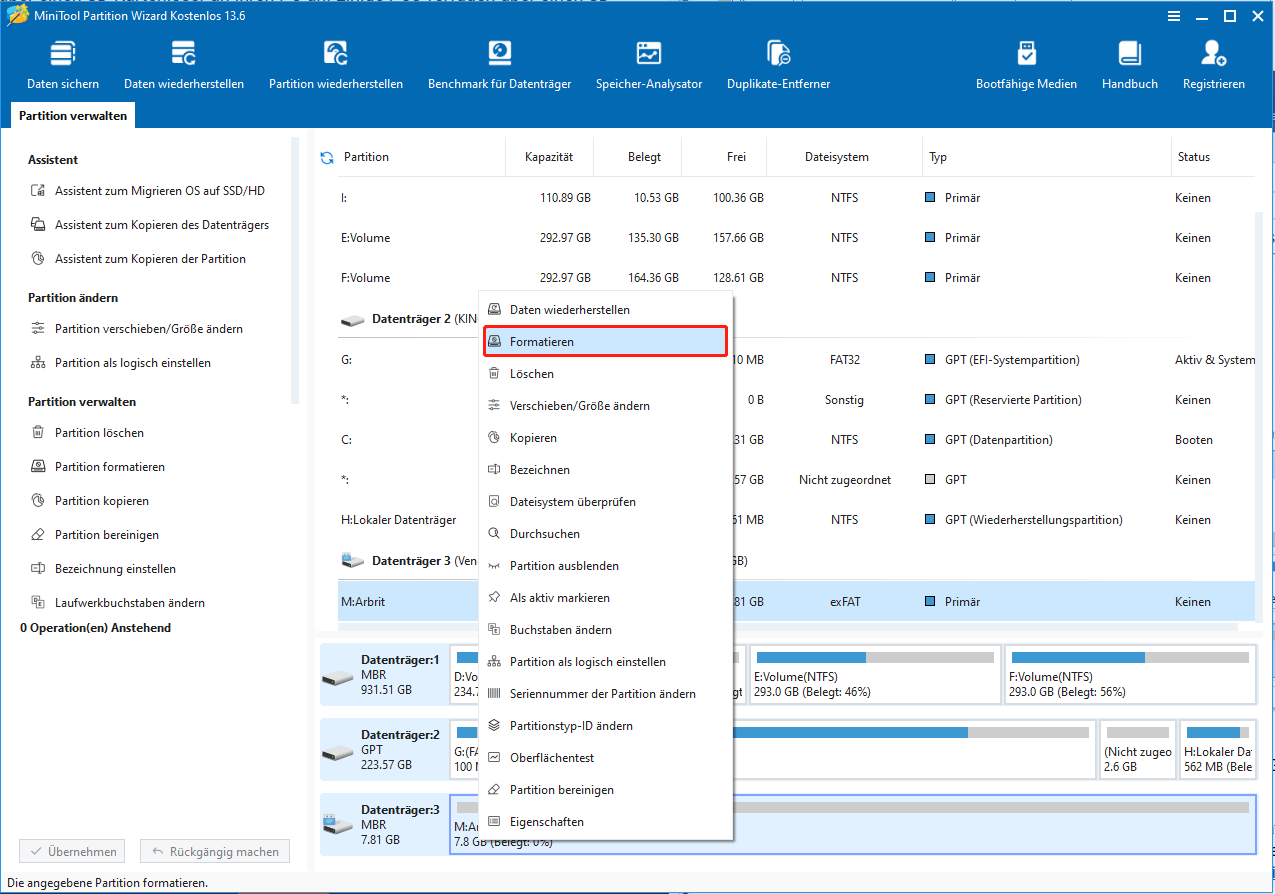
Task: Choose Dateisystem überprüfen in context menu
Action: 606,502
